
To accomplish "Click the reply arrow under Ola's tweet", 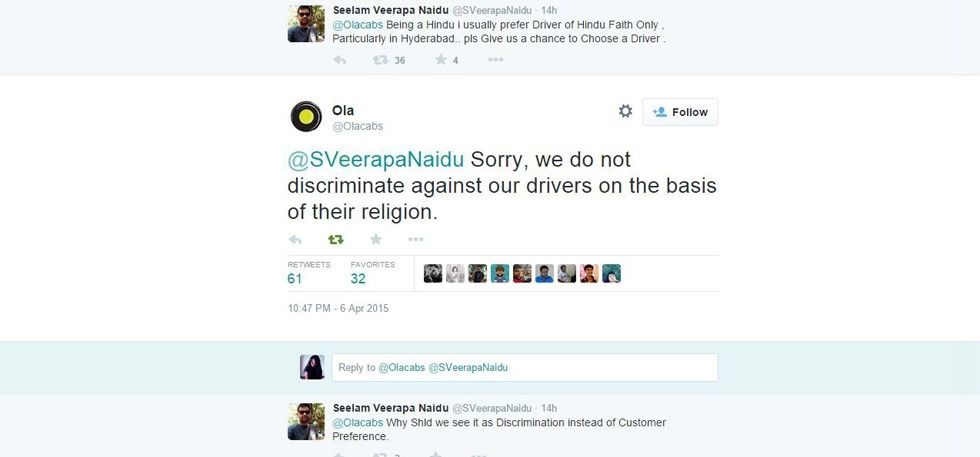I will [295, 239].
